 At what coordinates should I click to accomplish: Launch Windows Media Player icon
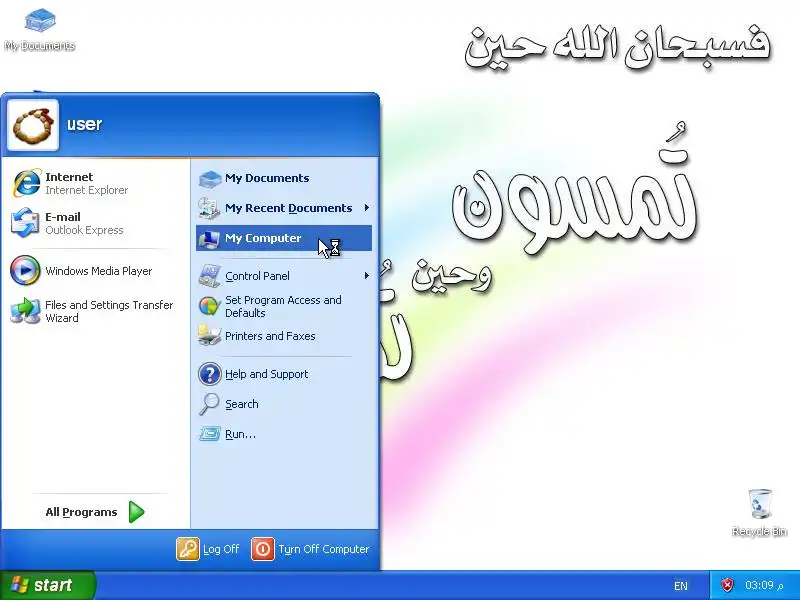[25, 270]
